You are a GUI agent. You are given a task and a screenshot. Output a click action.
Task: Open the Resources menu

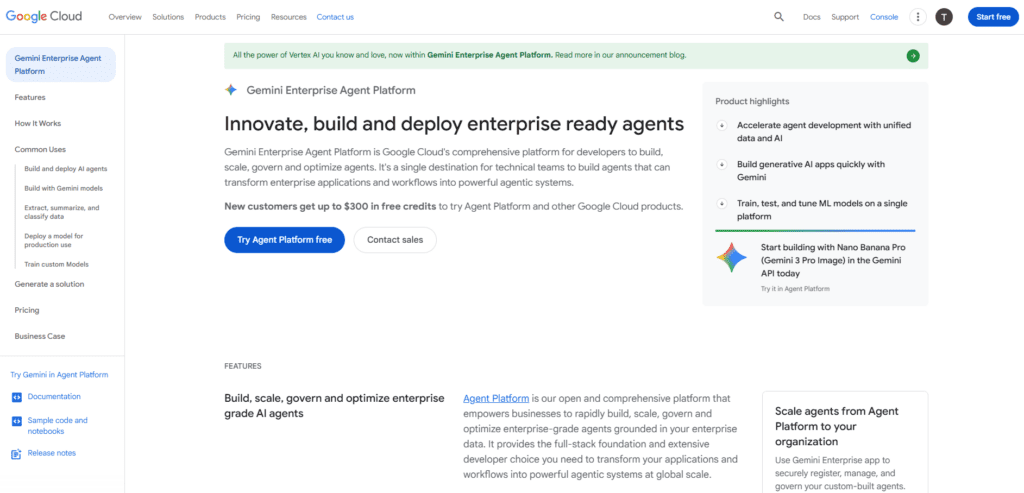coord(289,17)
